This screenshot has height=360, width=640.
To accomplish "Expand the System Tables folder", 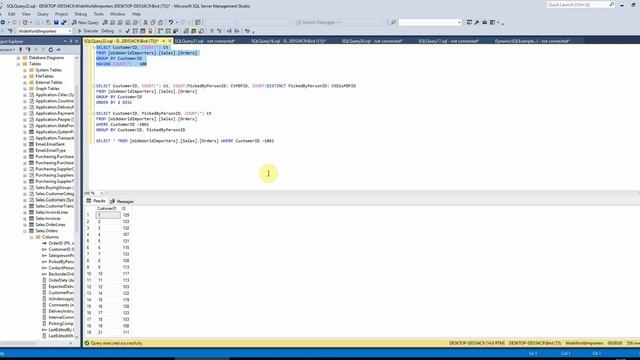I will [25, 70].
